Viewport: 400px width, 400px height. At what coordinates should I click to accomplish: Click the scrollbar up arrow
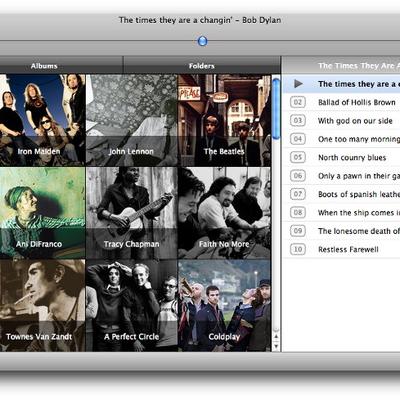pos(276,337)
